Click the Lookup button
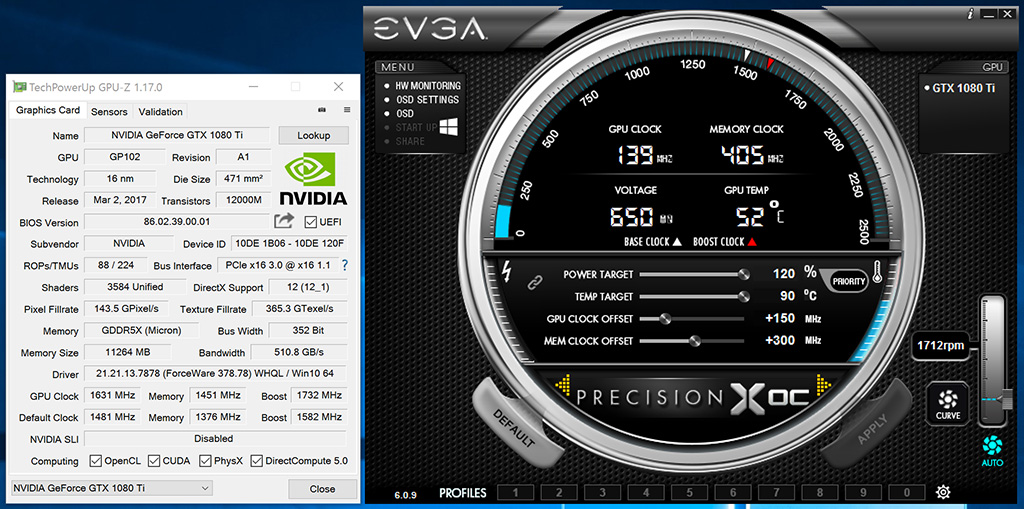 (313, 135)
